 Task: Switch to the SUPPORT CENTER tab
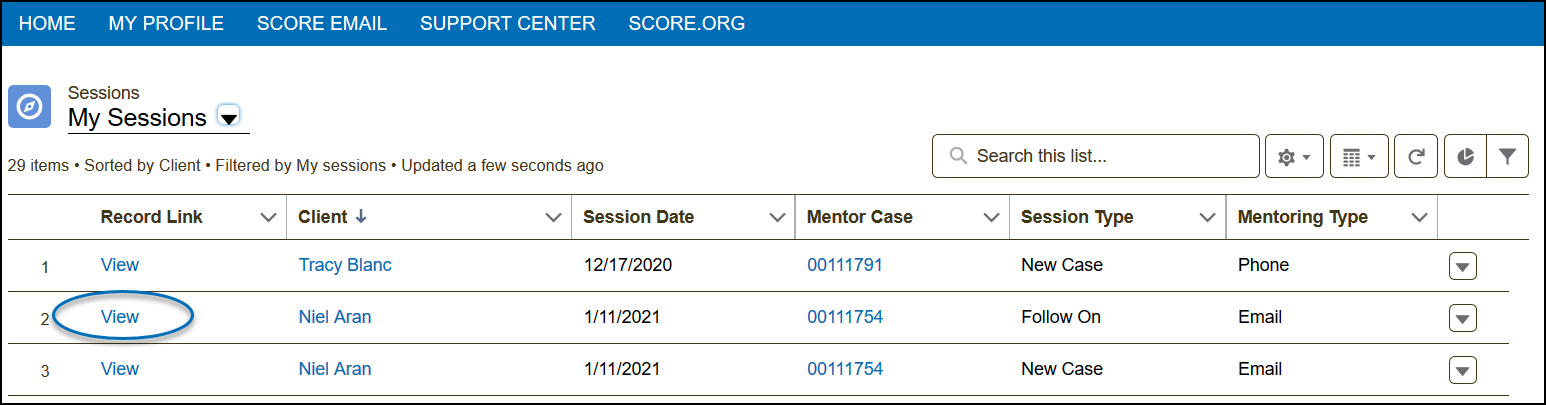tap(507, 23)
